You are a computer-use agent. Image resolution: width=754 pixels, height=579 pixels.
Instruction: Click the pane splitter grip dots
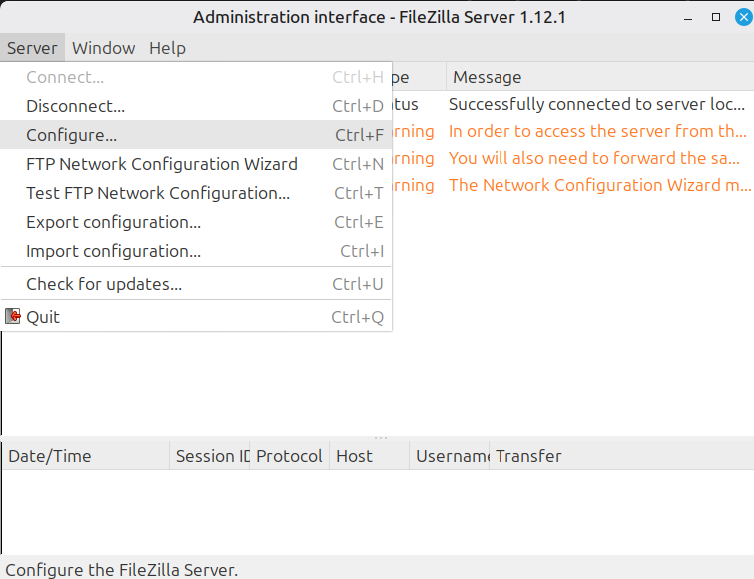tap(380, 438)
